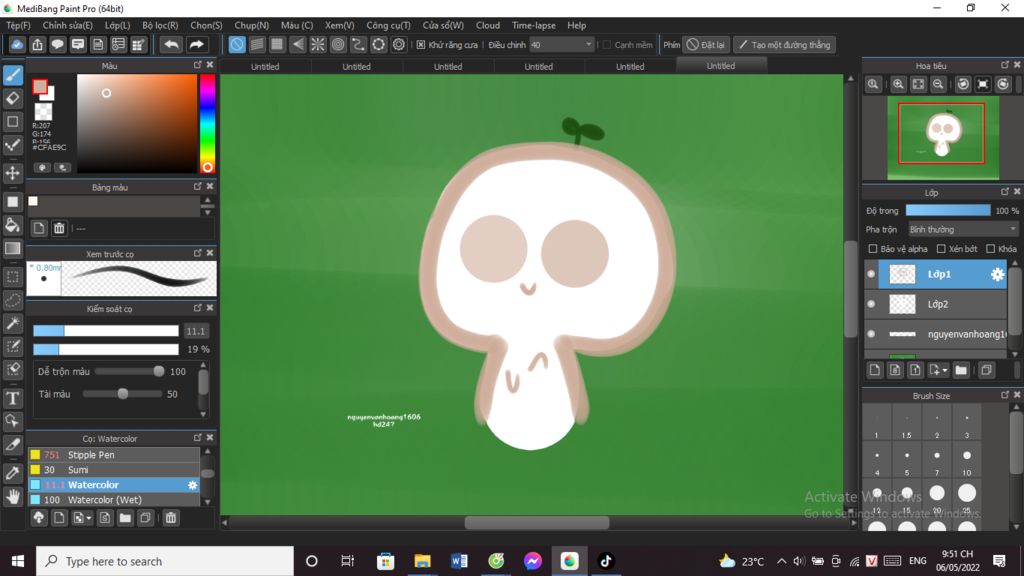Select the Eraser tool
1024x576 pixels.
12,99
